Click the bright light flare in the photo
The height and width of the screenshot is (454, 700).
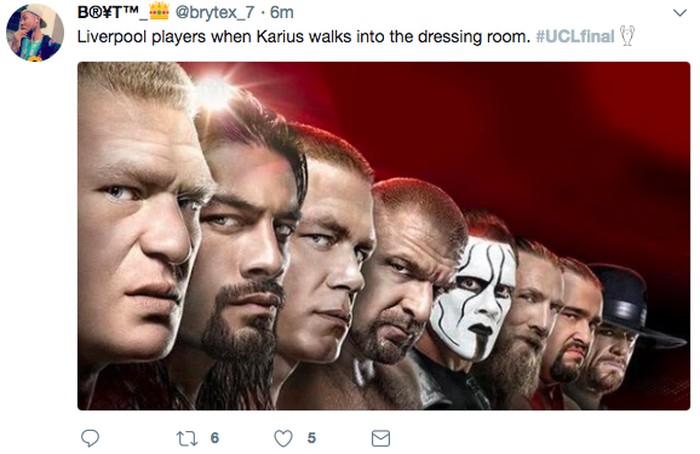(215, 93)
